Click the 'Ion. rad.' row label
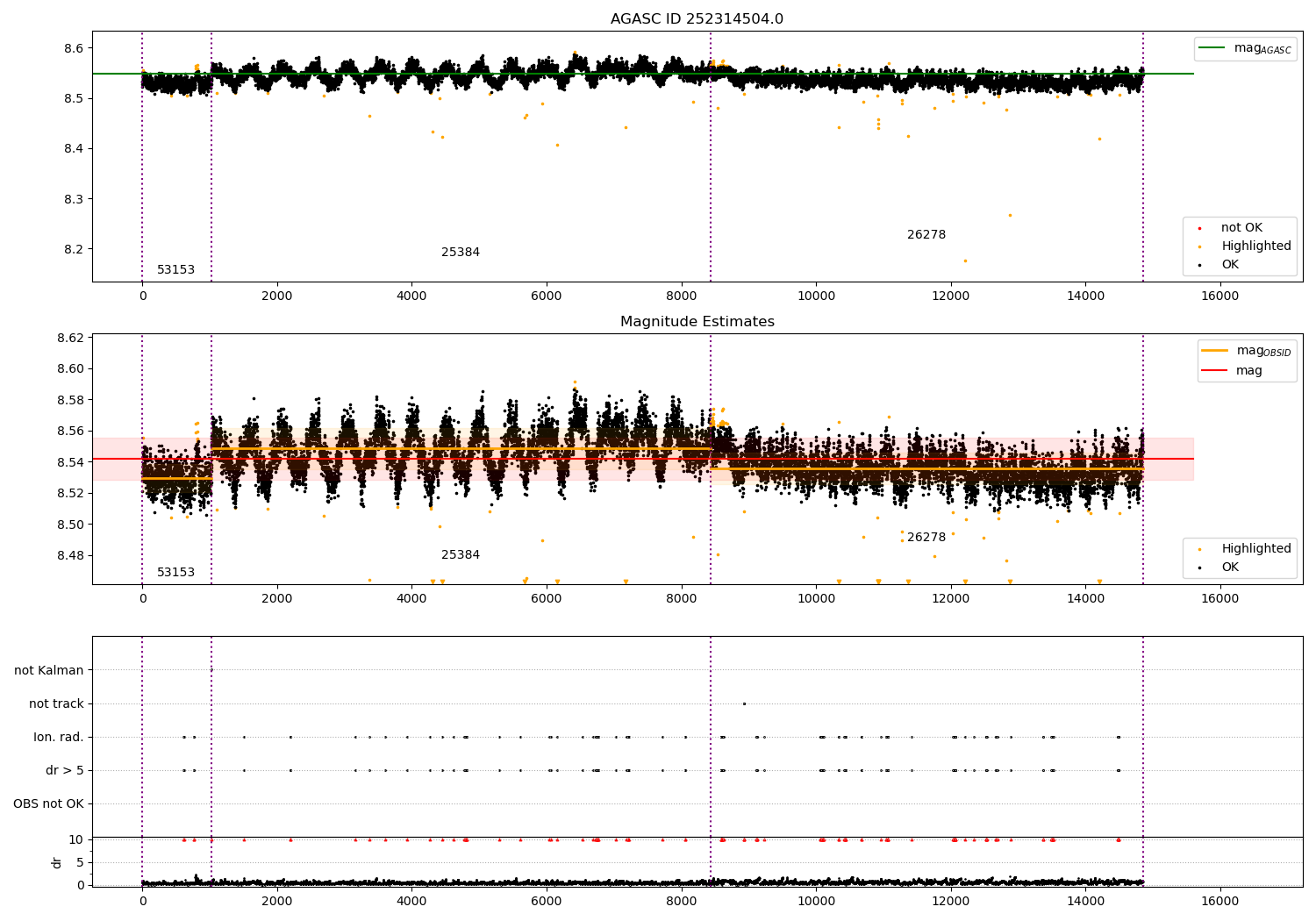This screenshot has width=1316, height=921. pos(59,738)
